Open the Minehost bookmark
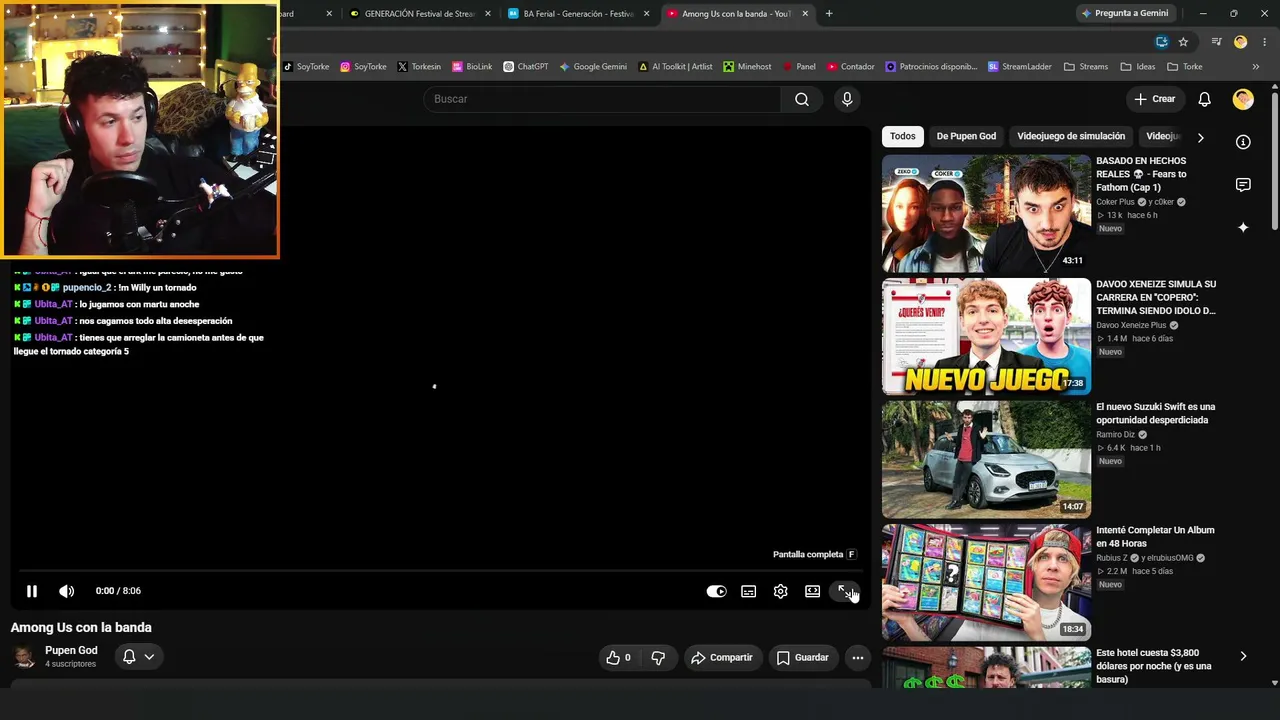 click(x=748, y=67)
